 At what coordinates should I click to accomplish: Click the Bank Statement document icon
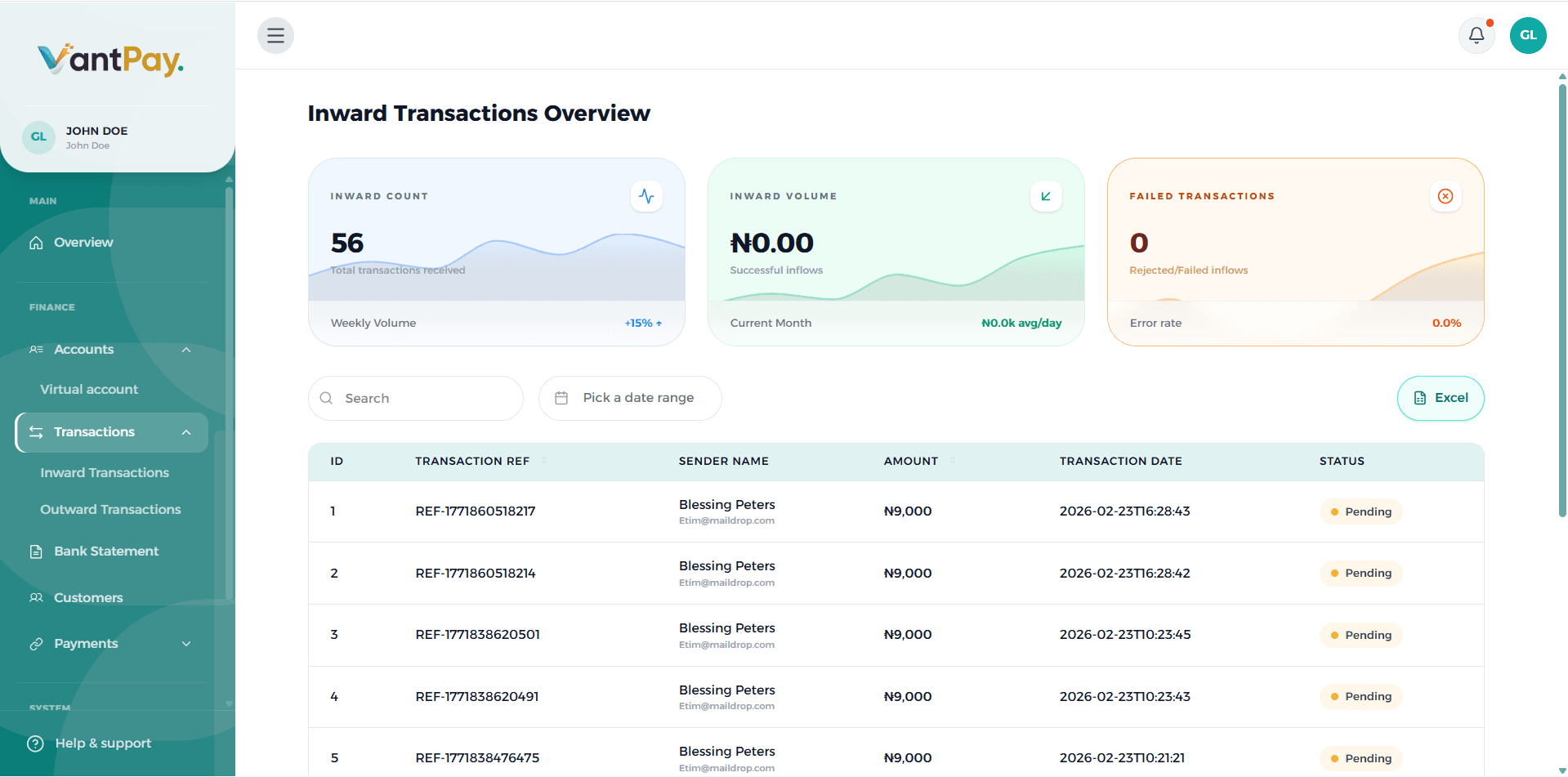36,551
